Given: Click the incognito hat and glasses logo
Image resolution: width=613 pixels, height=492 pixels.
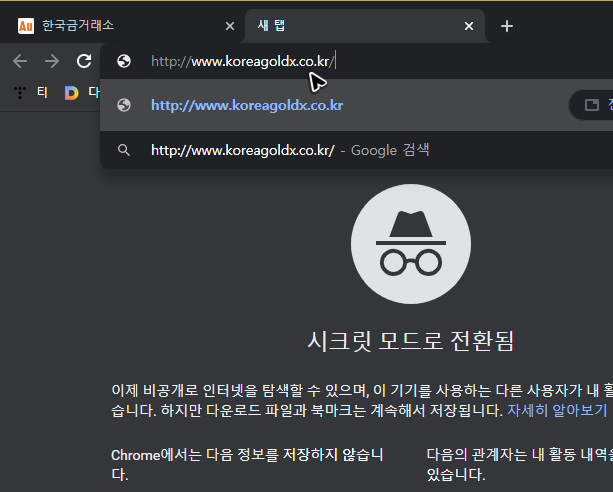Looking at the screenshot, I should 411,244.
